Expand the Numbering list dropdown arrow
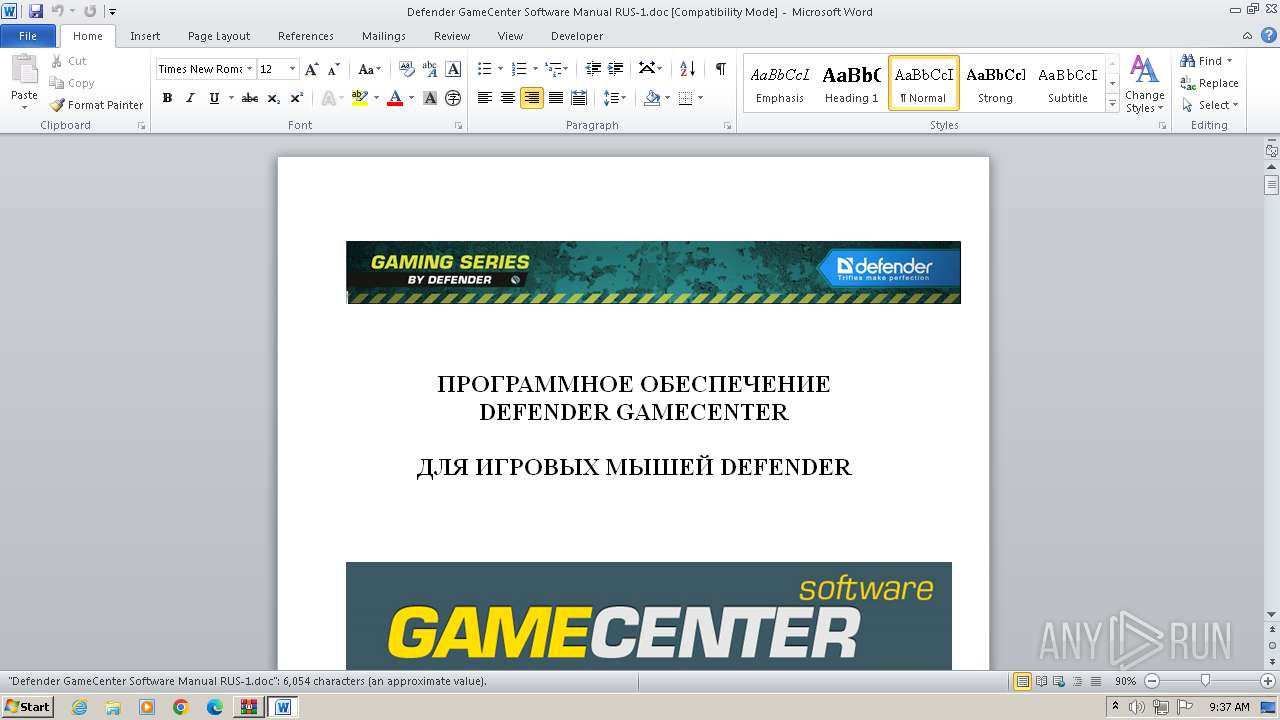The height and width of the screenshot is (720, 1280). [x=535, y=69]
